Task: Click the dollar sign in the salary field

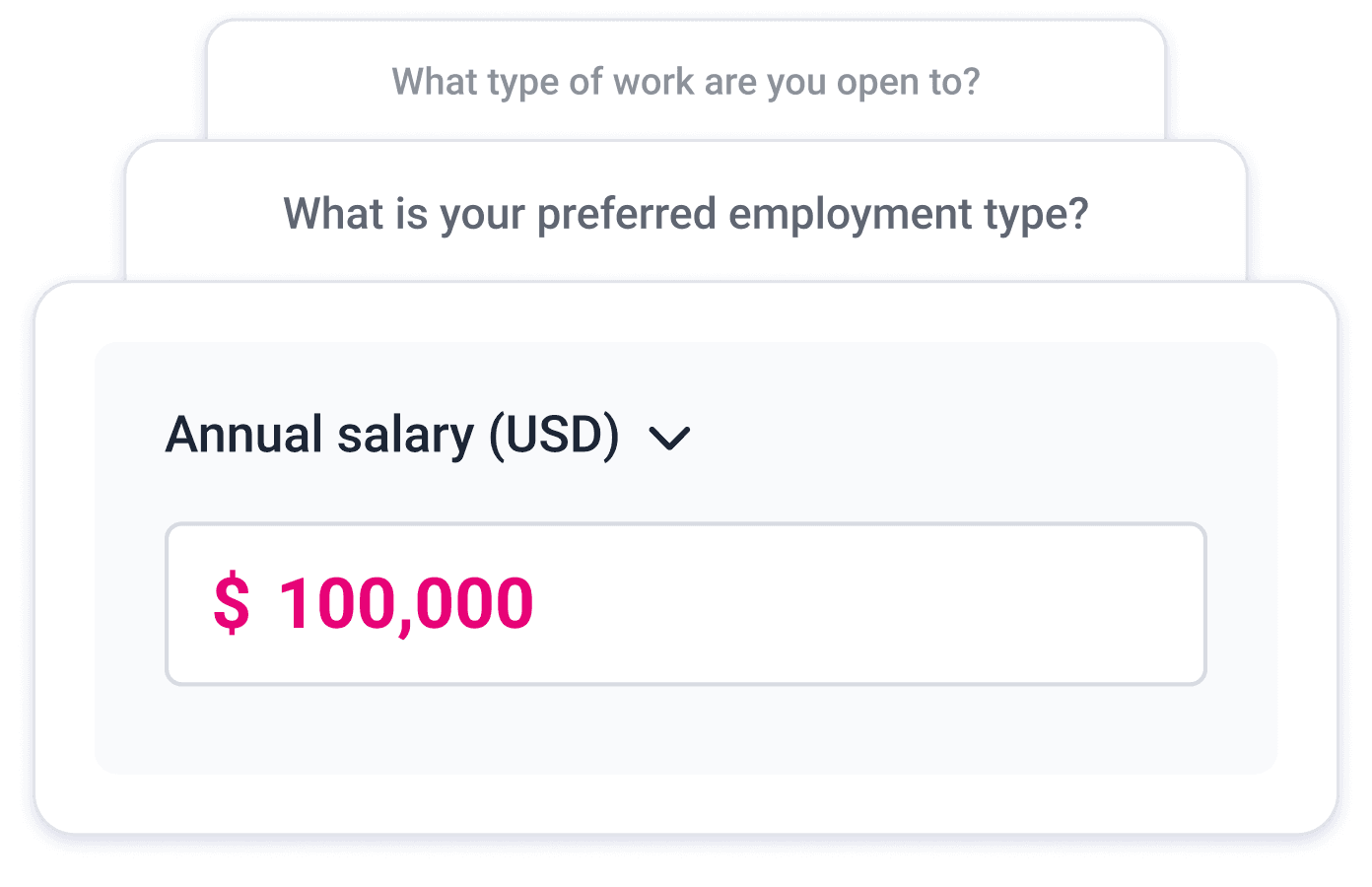Action: click(x=233, y=601)
